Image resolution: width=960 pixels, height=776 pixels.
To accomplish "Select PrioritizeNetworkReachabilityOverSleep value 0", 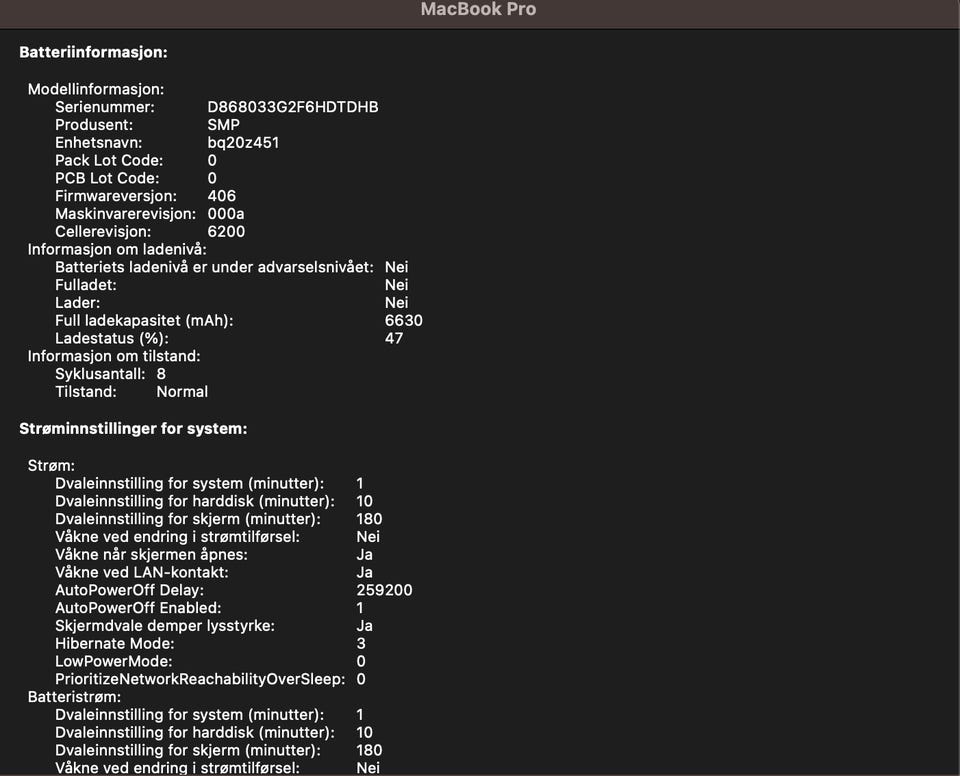I will 361,679.
